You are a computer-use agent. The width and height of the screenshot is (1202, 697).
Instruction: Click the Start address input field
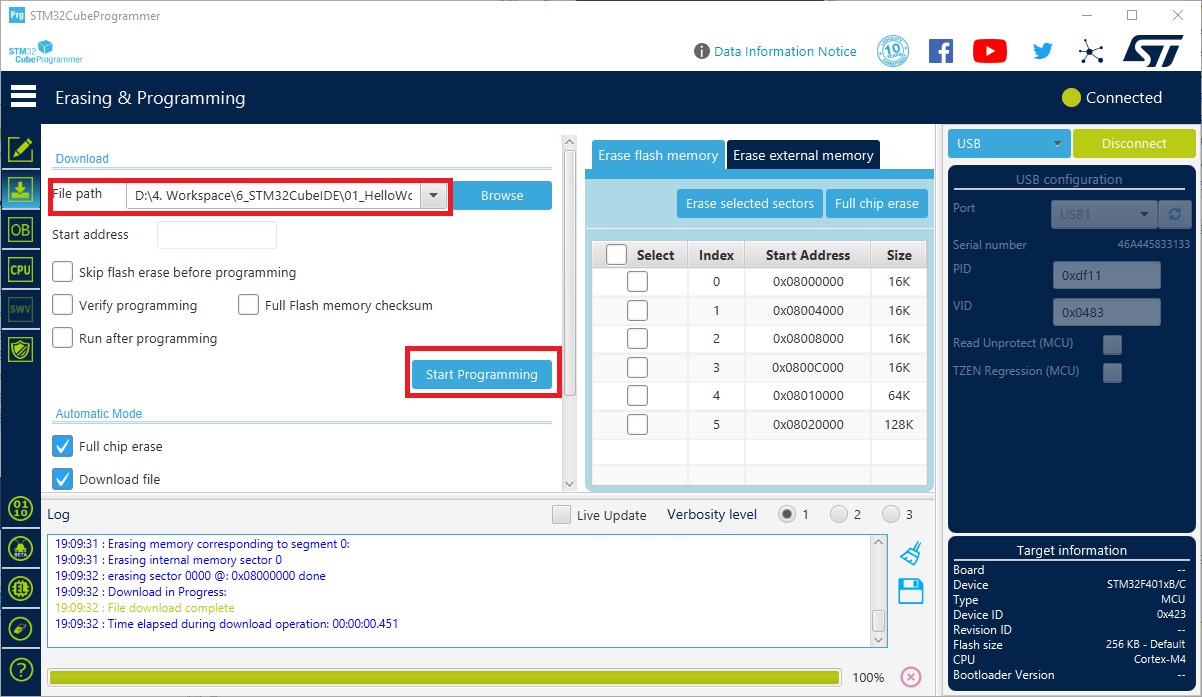point(217,235)
